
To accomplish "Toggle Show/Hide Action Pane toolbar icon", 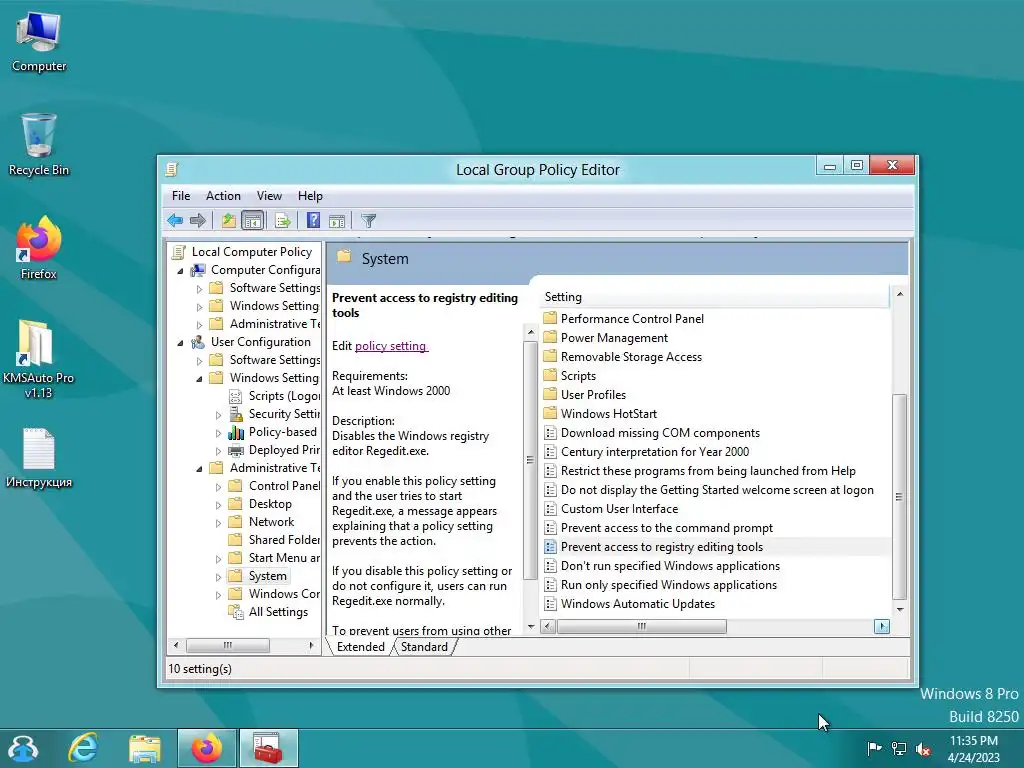I will [337, 221].
